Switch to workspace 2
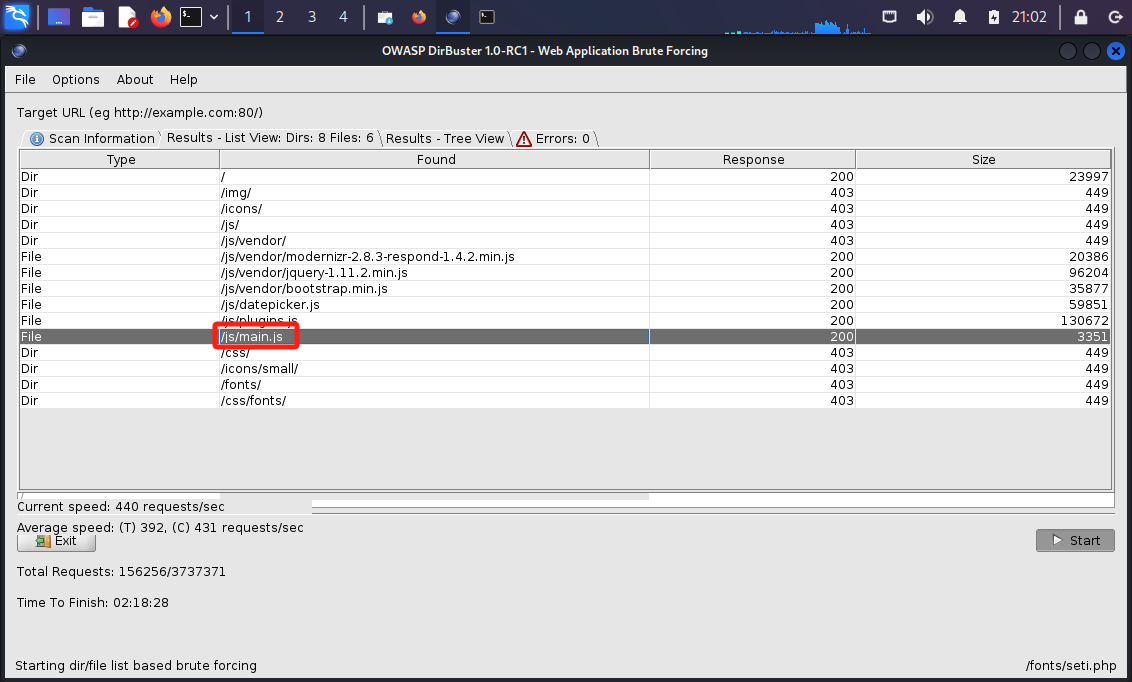 (x=279, y=17)
